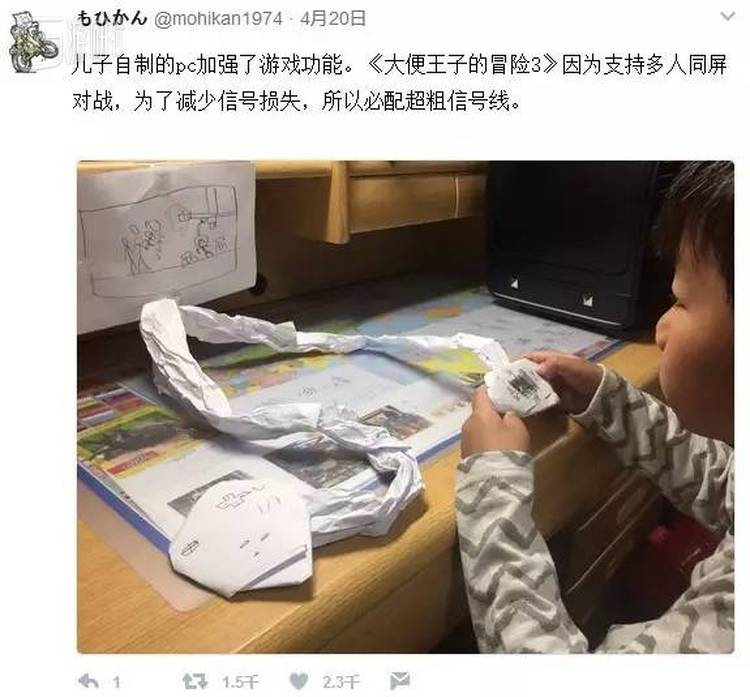Click the もひかん display name

tap(112, 18)
